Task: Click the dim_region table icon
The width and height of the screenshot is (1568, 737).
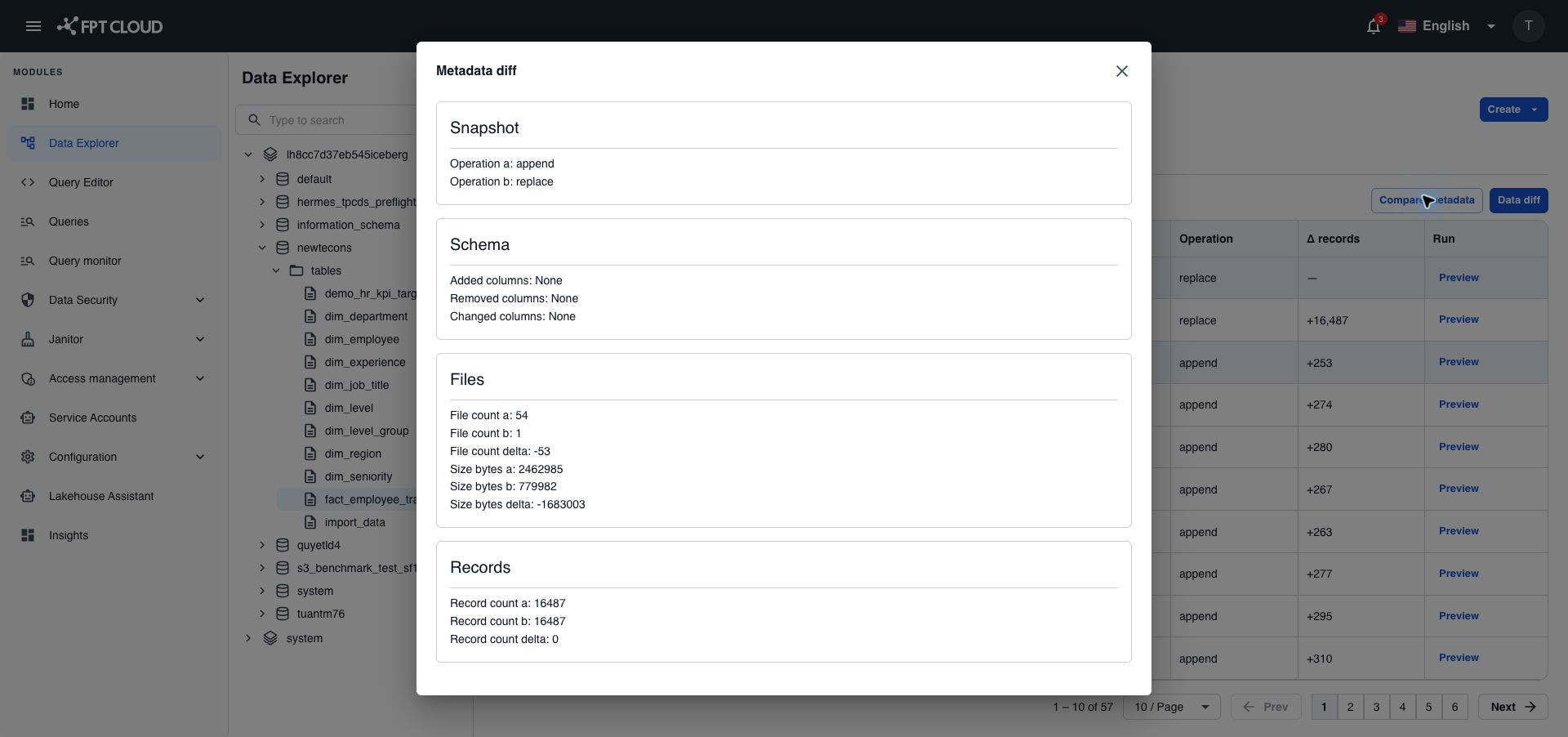Action: pyautogui.click(x=310, y=453)
